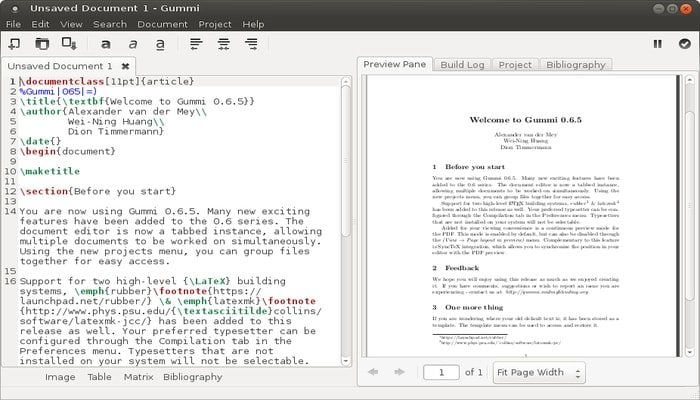Image resolution: width=700 pixels, height=400 pixels.
Task: Click the 'of 1' page count label
Action: [x=474, y=372]
